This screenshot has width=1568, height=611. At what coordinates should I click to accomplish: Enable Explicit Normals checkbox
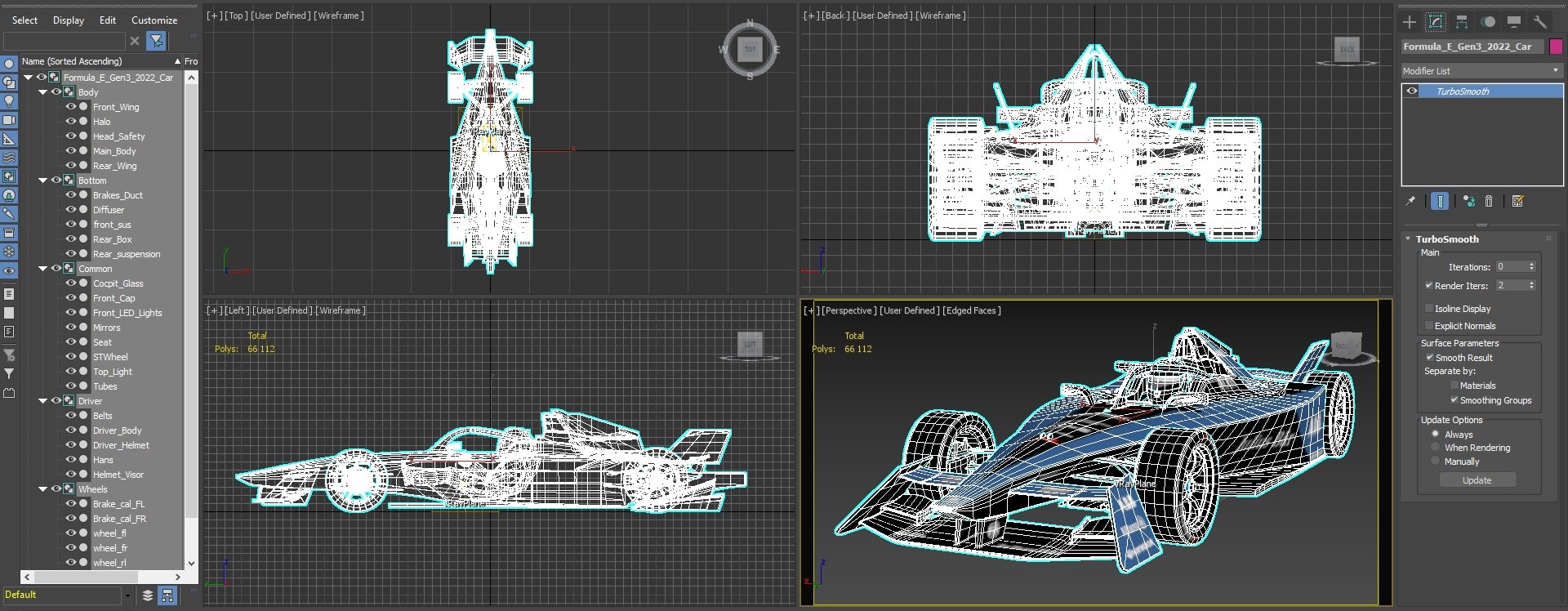1429,326
